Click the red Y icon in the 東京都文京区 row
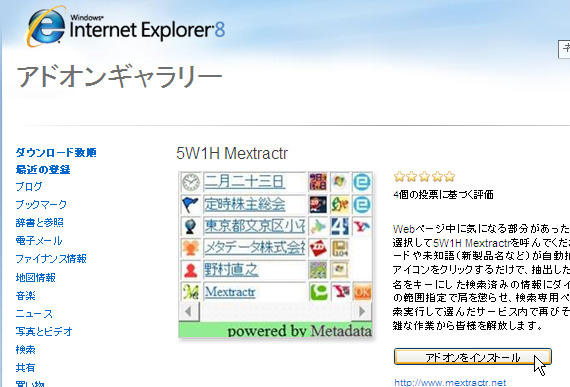The image size is (570, 387). click(362, 226)
